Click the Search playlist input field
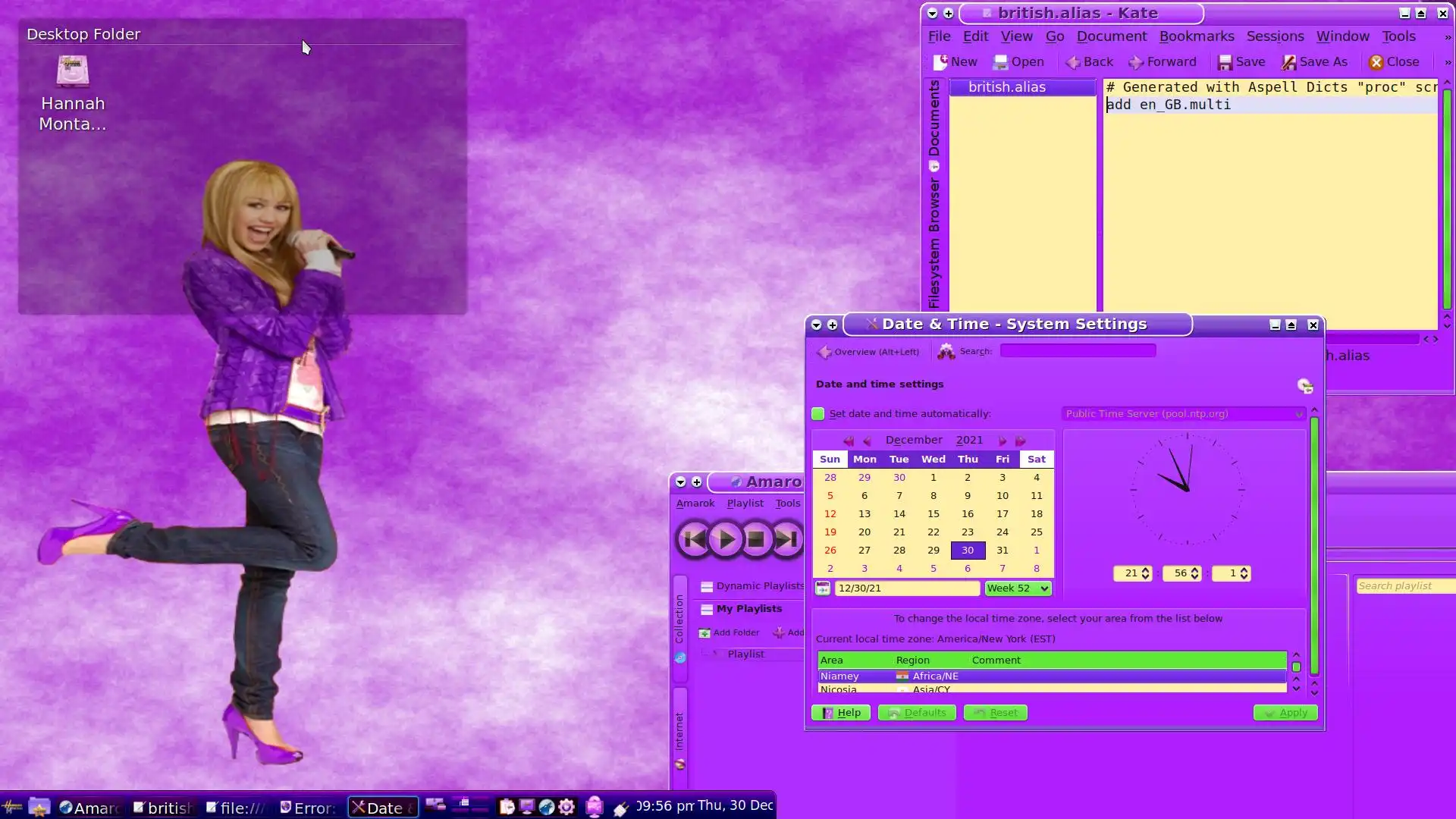Screen dimensions: 1456x819 (x=1403, y=586)
